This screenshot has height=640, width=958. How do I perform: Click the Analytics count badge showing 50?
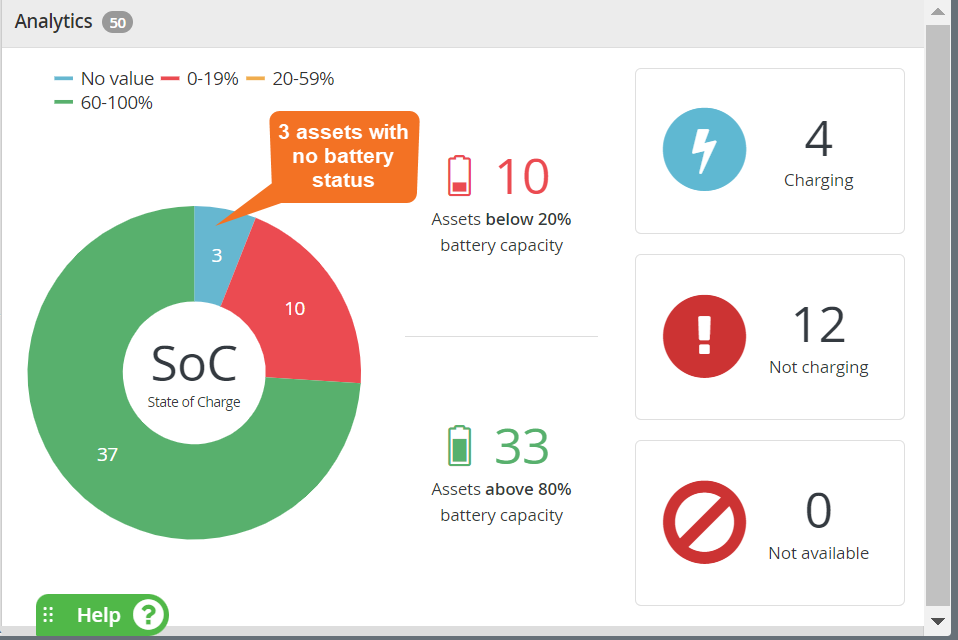click(x=117, y=23)
